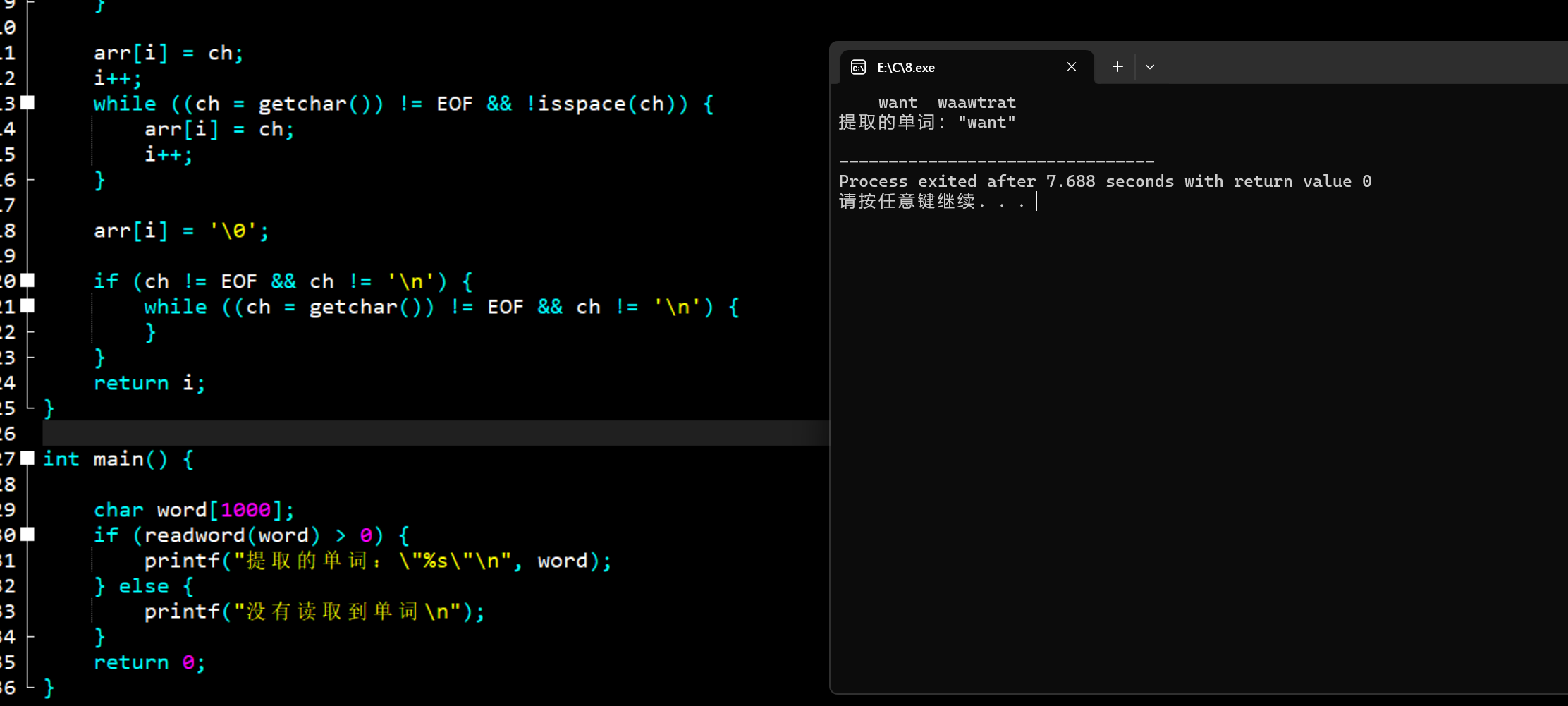Click the line if (ch != EOF && ch != '\n') {
The width and height of the screenshot is (1568, 706).
click(283, 281)
